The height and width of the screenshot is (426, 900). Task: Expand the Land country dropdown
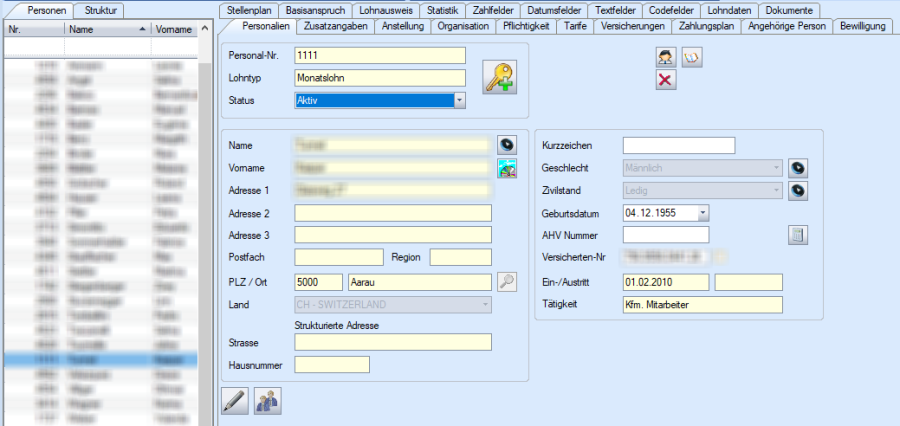pyautogui.click(x=486, y=304)
